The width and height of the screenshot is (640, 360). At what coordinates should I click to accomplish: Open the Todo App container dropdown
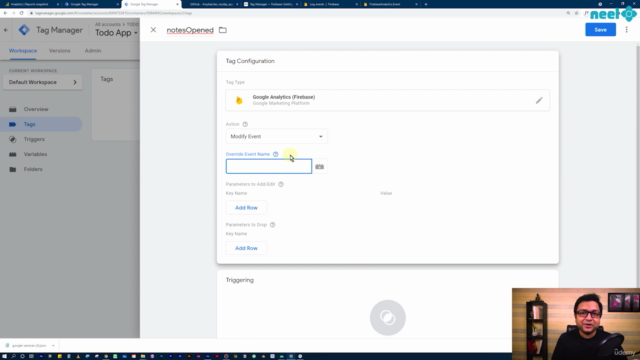pyautogui.click(x=116, y=33)
